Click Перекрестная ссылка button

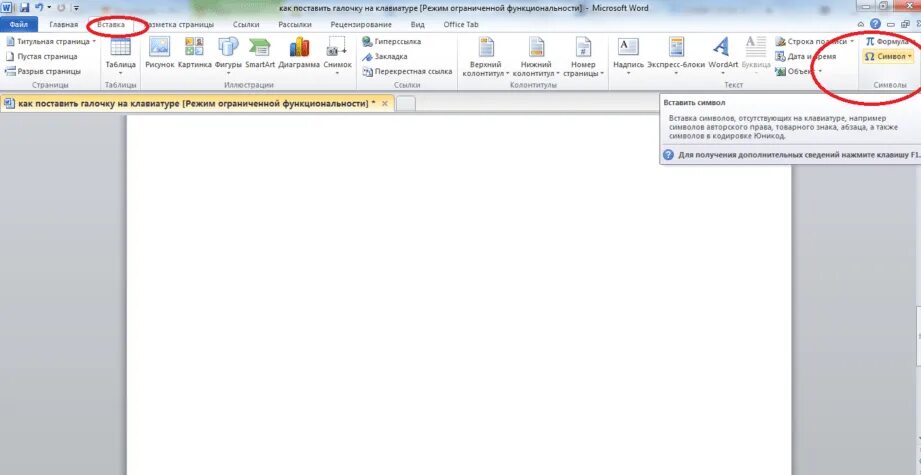click(407, 71)
